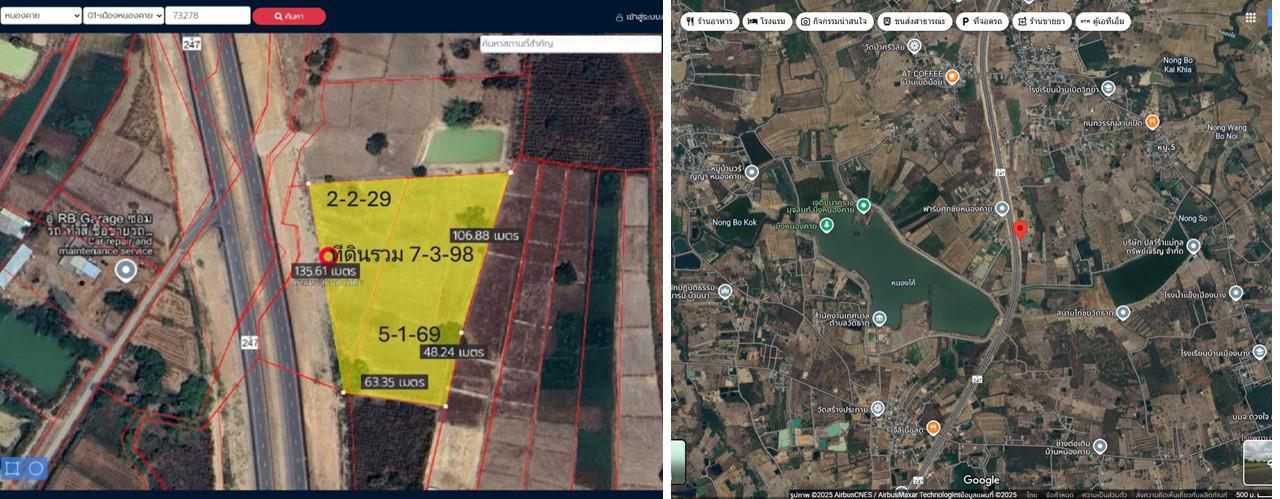
Task: Click the 48.24 เมตร measurement label
Action: click(x=453, y=352)
